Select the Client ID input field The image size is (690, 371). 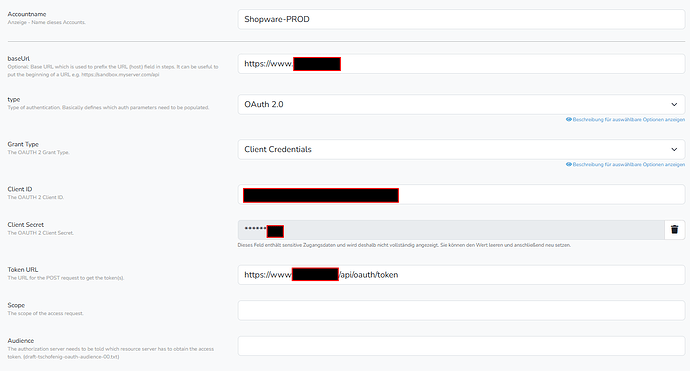click(461, 195)
